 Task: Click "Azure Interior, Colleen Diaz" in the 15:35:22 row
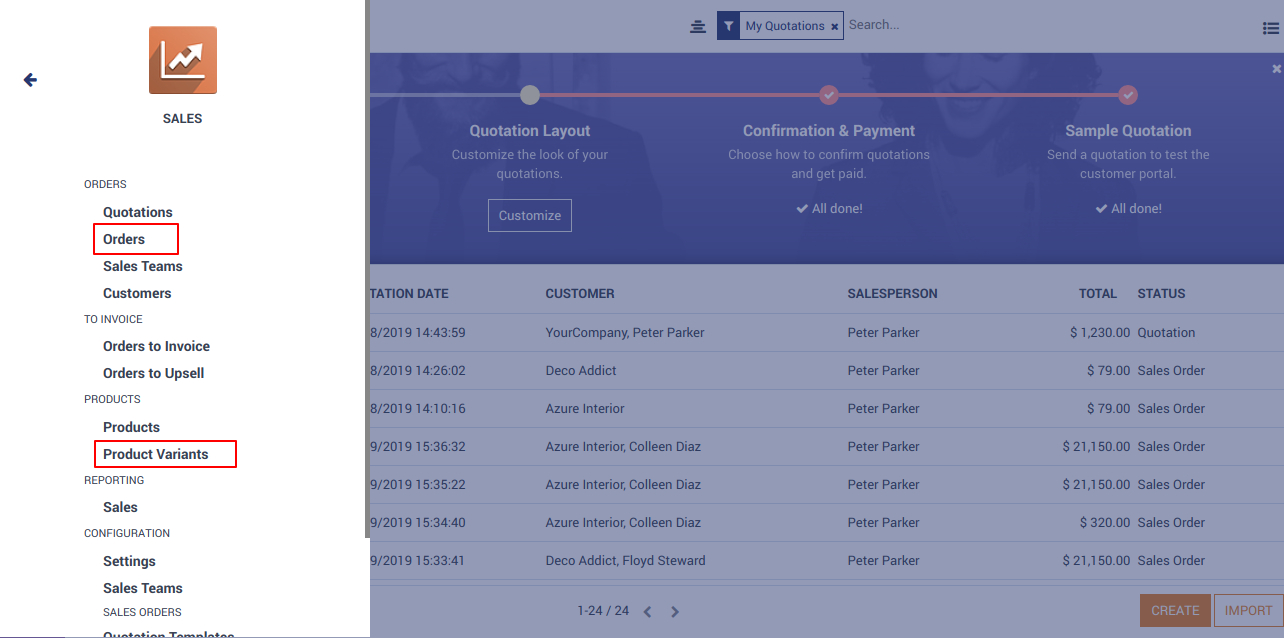click(x=623, y=485)
